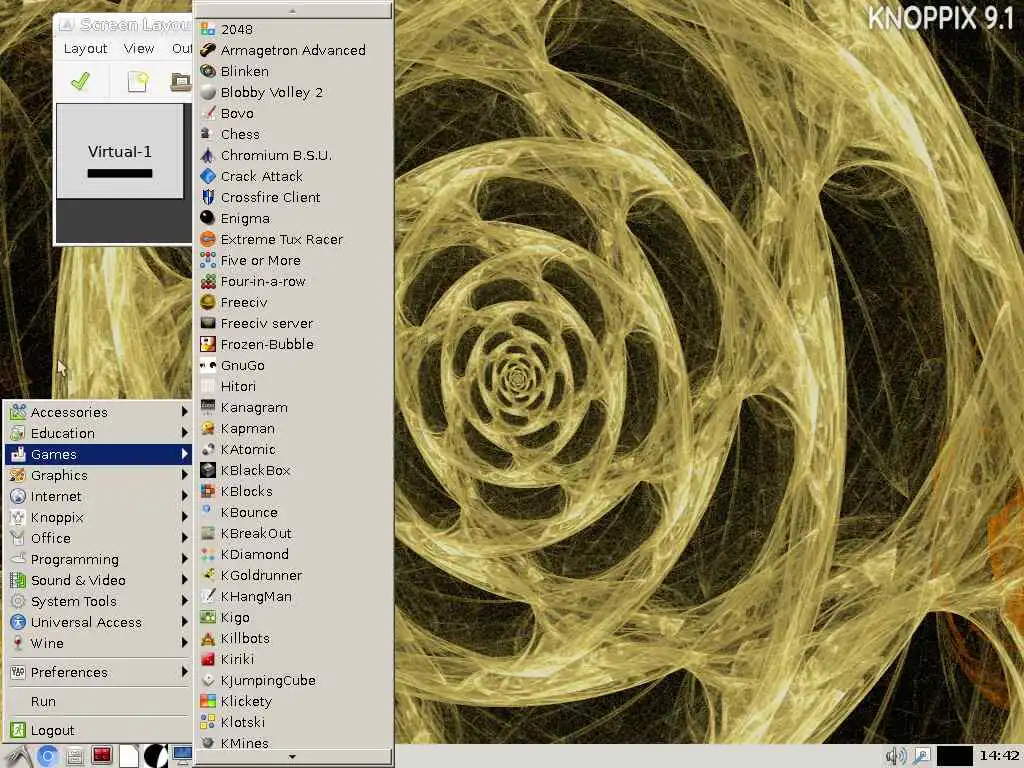Click the New layout icon in Screen Layout toolbar

(x=138, y=82)
